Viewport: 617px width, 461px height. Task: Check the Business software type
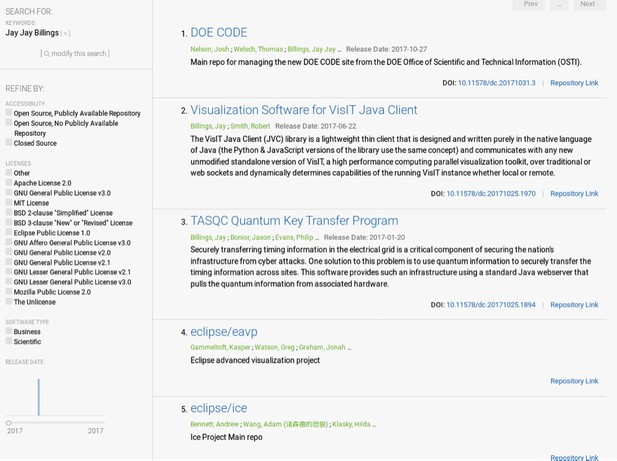[9, 331]
